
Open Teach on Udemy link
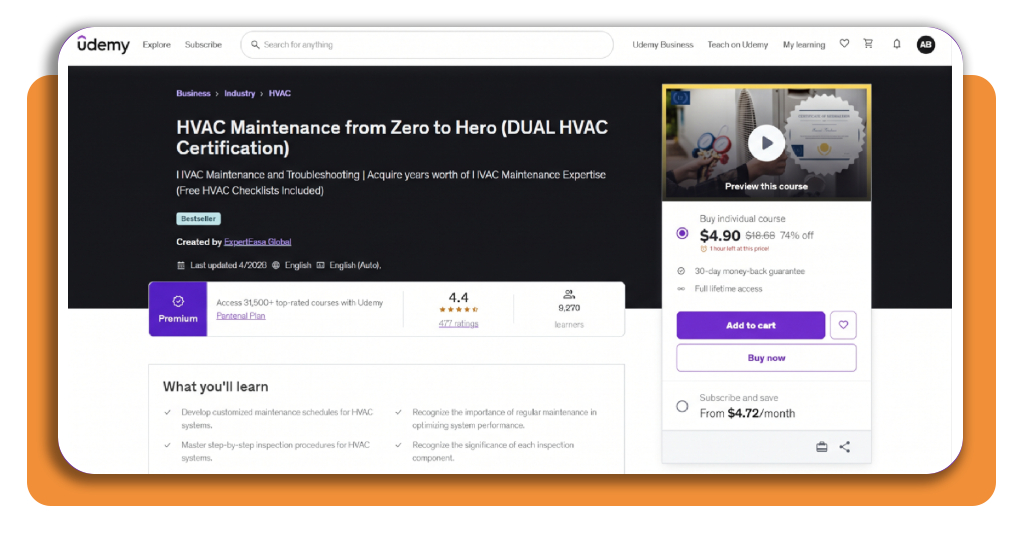coord(738,44)
